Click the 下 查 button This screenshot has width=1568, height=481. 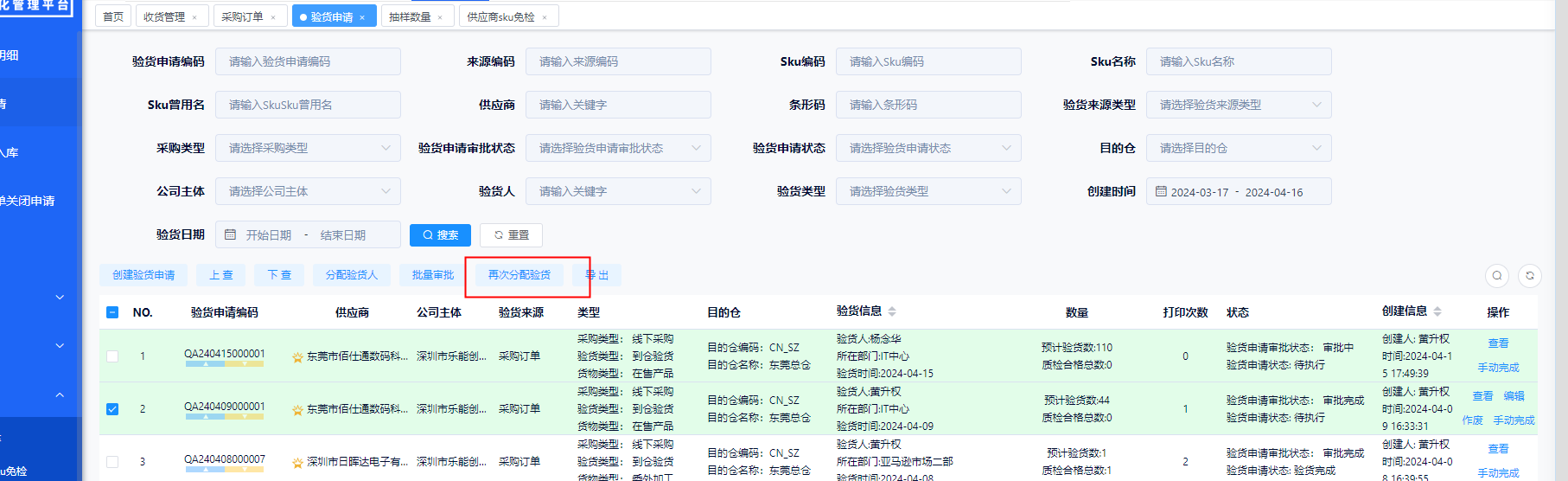pyautogui.click(x=279, y=275)
